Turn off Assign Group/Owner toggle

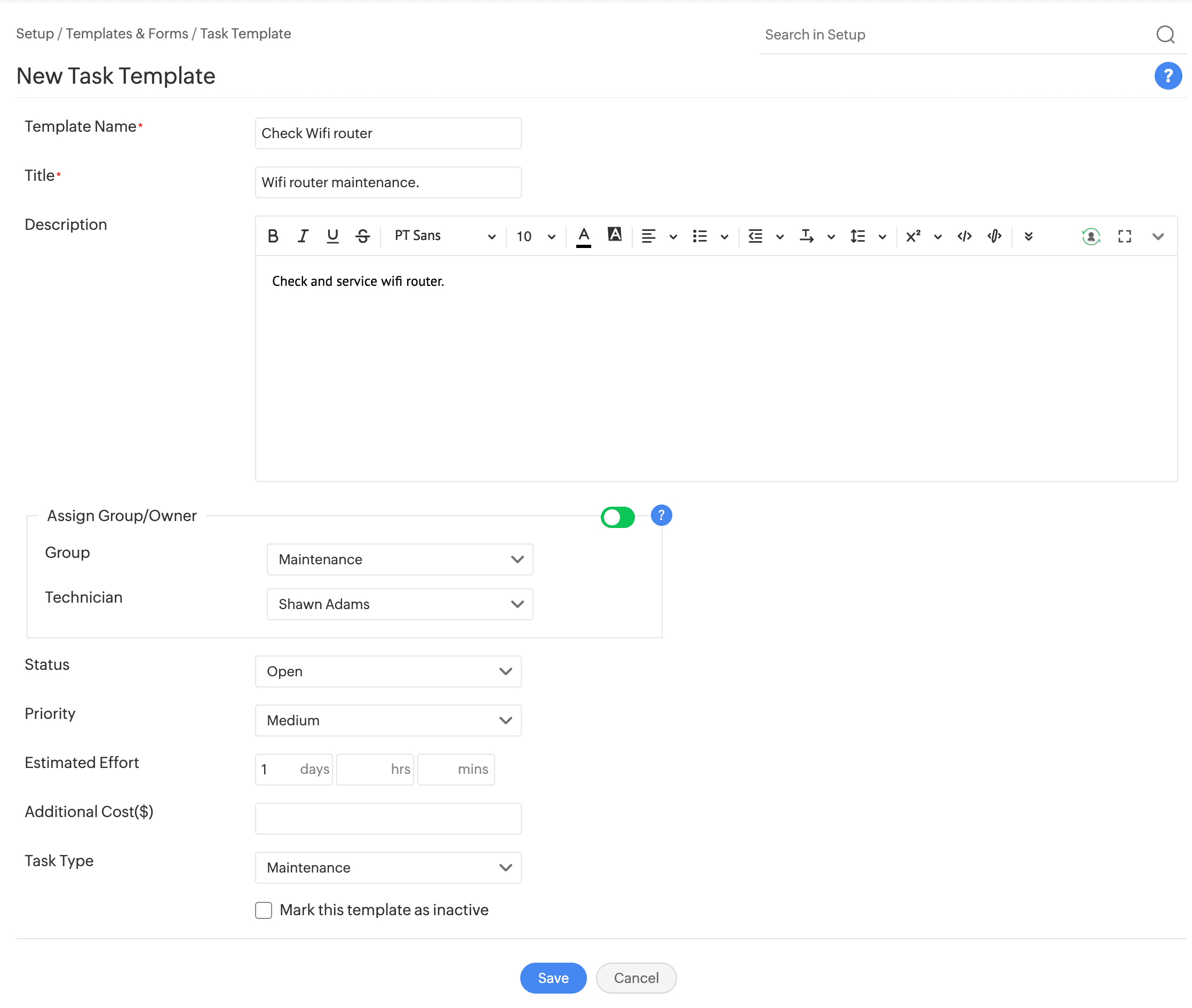coord(617,517)
